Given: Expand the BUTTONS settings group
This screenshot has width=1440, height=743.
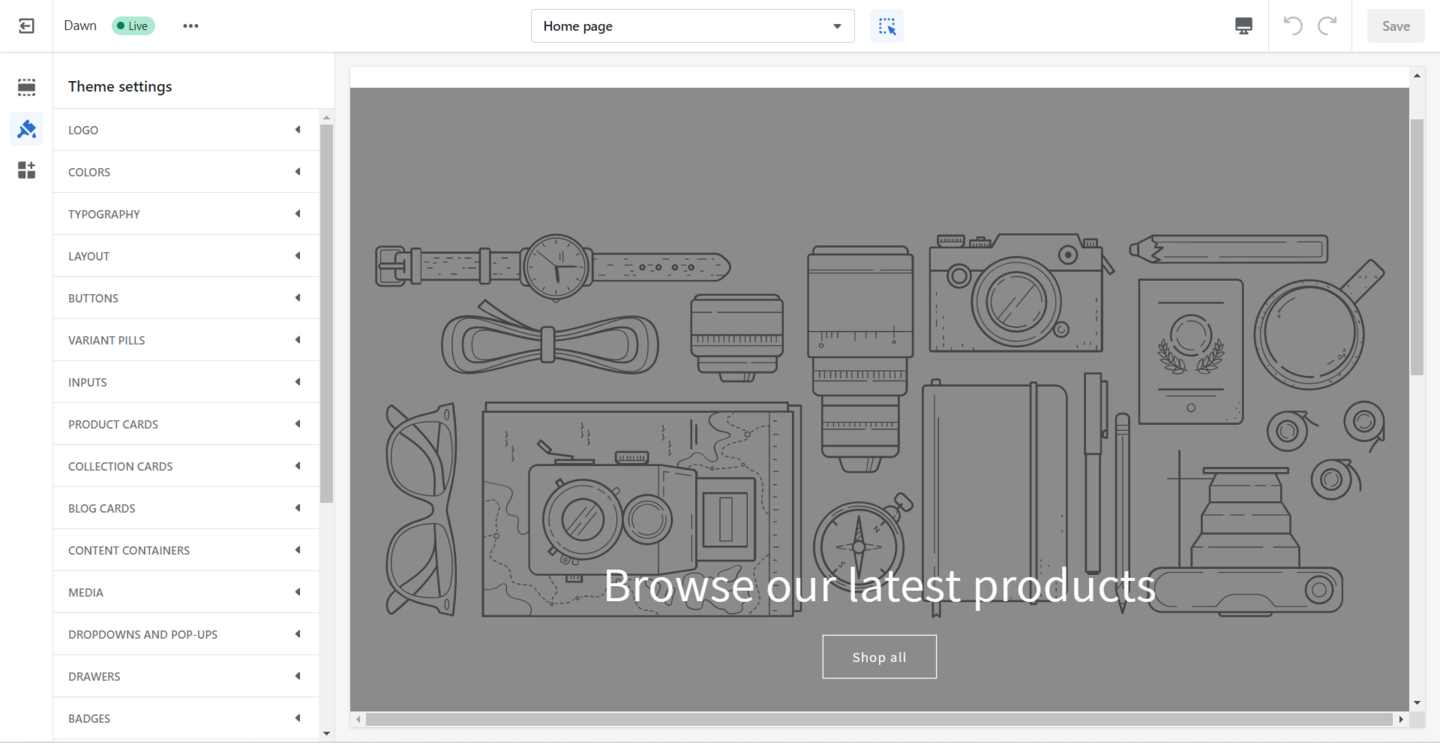Looking at the screenshot, I should click(x=185, y=297).
